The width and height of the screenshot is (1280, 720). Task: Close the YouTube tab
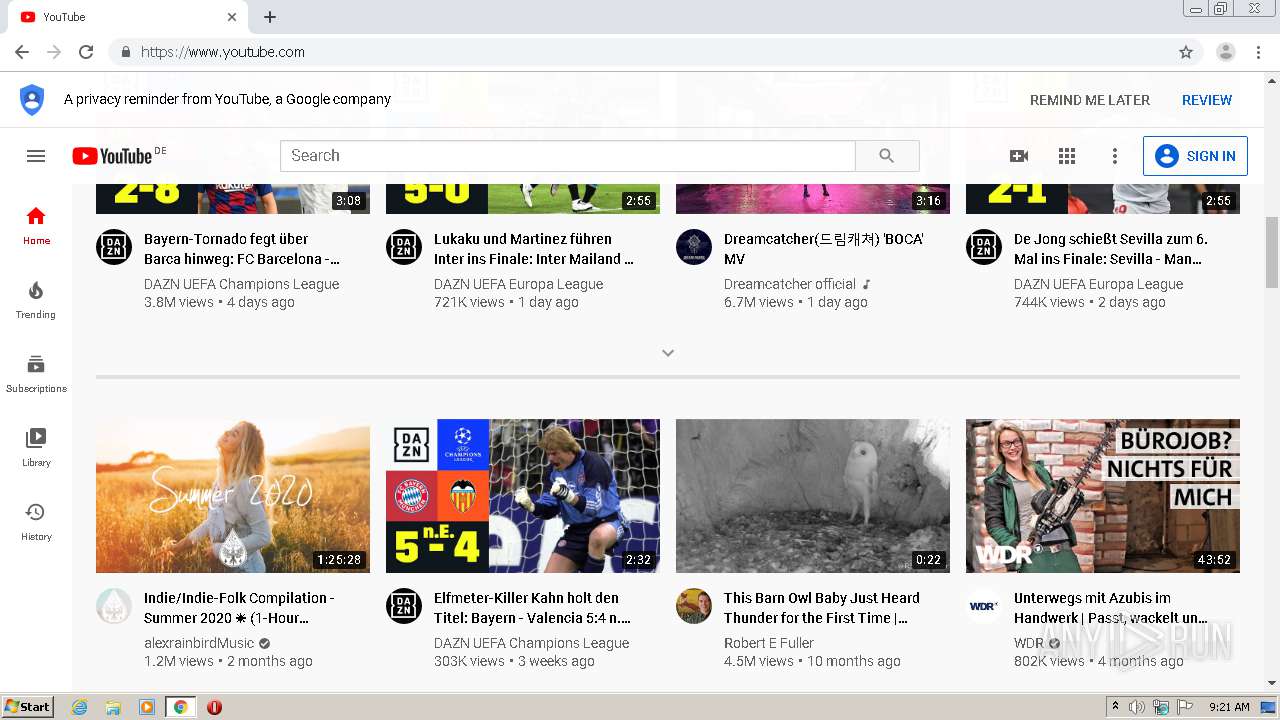tap(232, 17)
